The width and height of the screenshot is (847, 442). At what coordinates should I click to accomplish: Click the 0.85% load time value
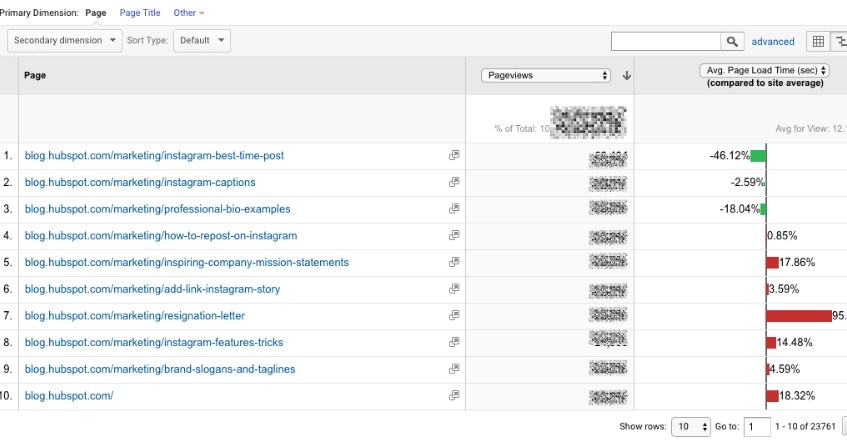(783, 236)
